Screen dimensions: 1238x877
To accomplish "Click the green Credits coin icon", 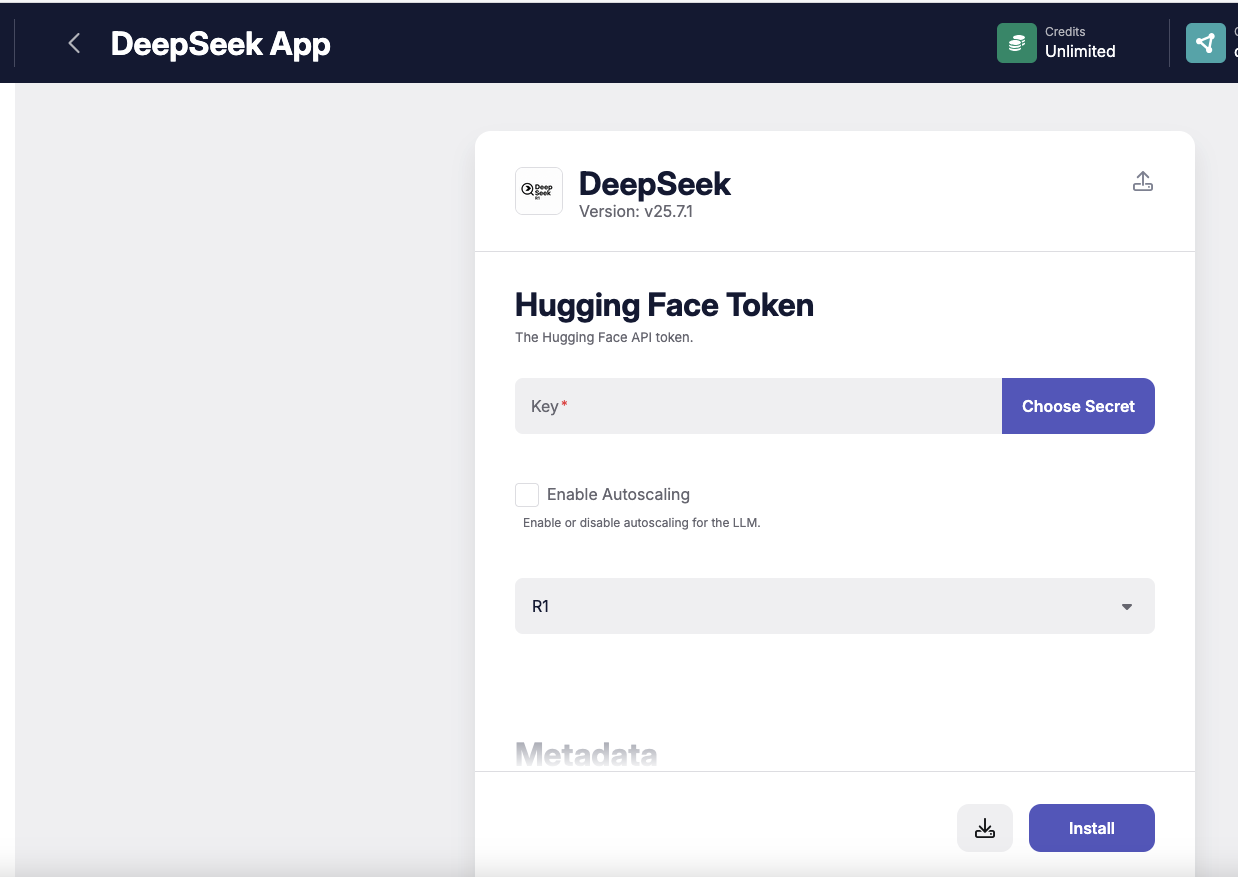I will tap(1016, 43).
